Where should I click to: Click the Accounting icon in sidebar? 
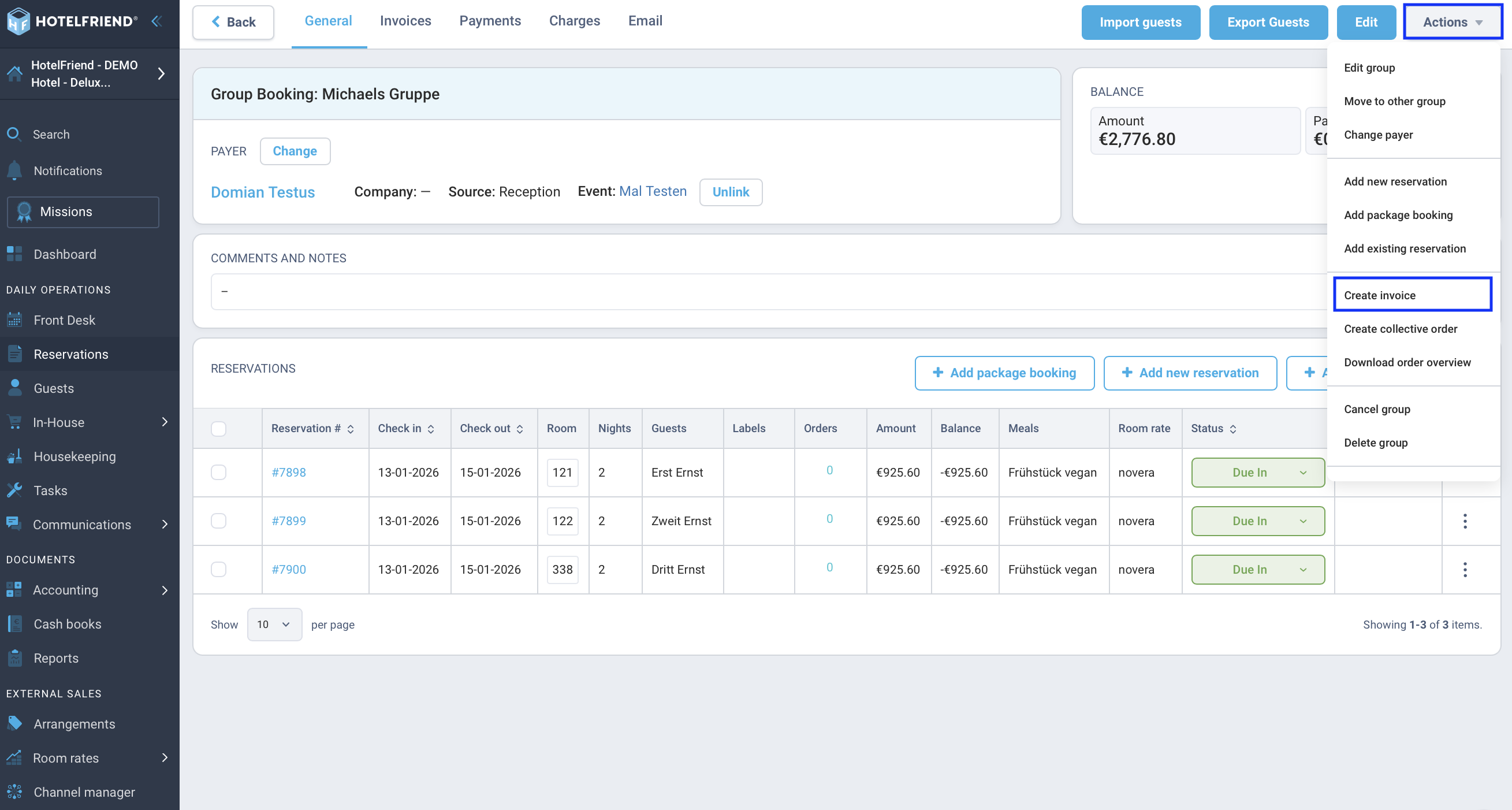point(14,590)
